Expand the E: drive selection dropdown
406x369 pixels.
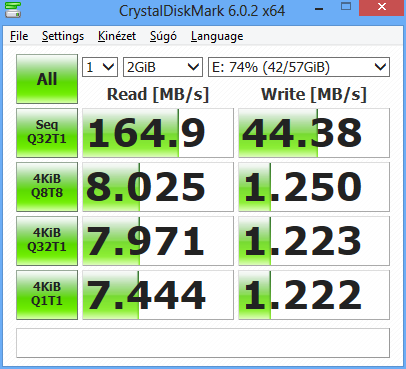click(x=299, y=67)
